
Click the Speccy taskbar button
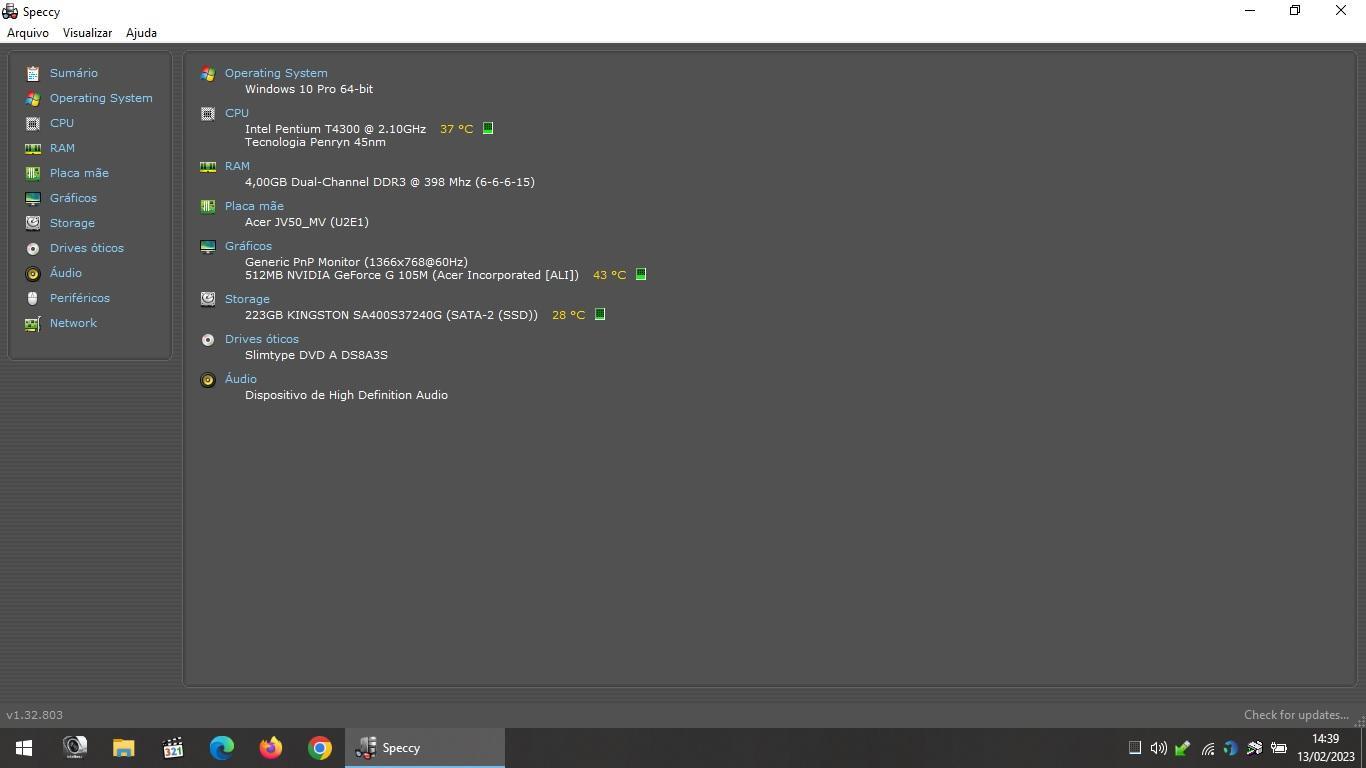[425, 748]
